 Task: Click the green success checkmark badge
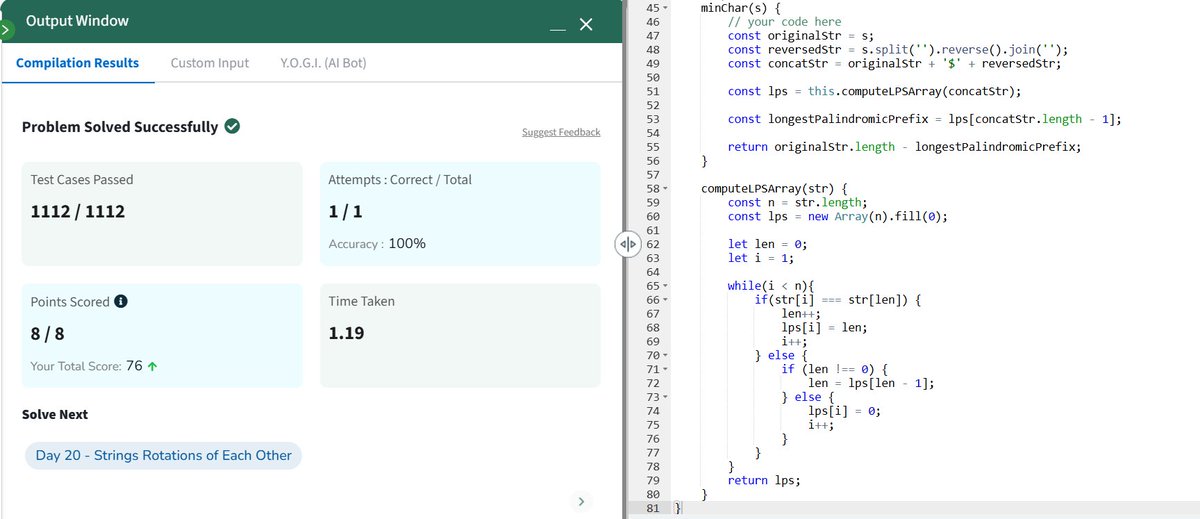[x=232, y=127]
